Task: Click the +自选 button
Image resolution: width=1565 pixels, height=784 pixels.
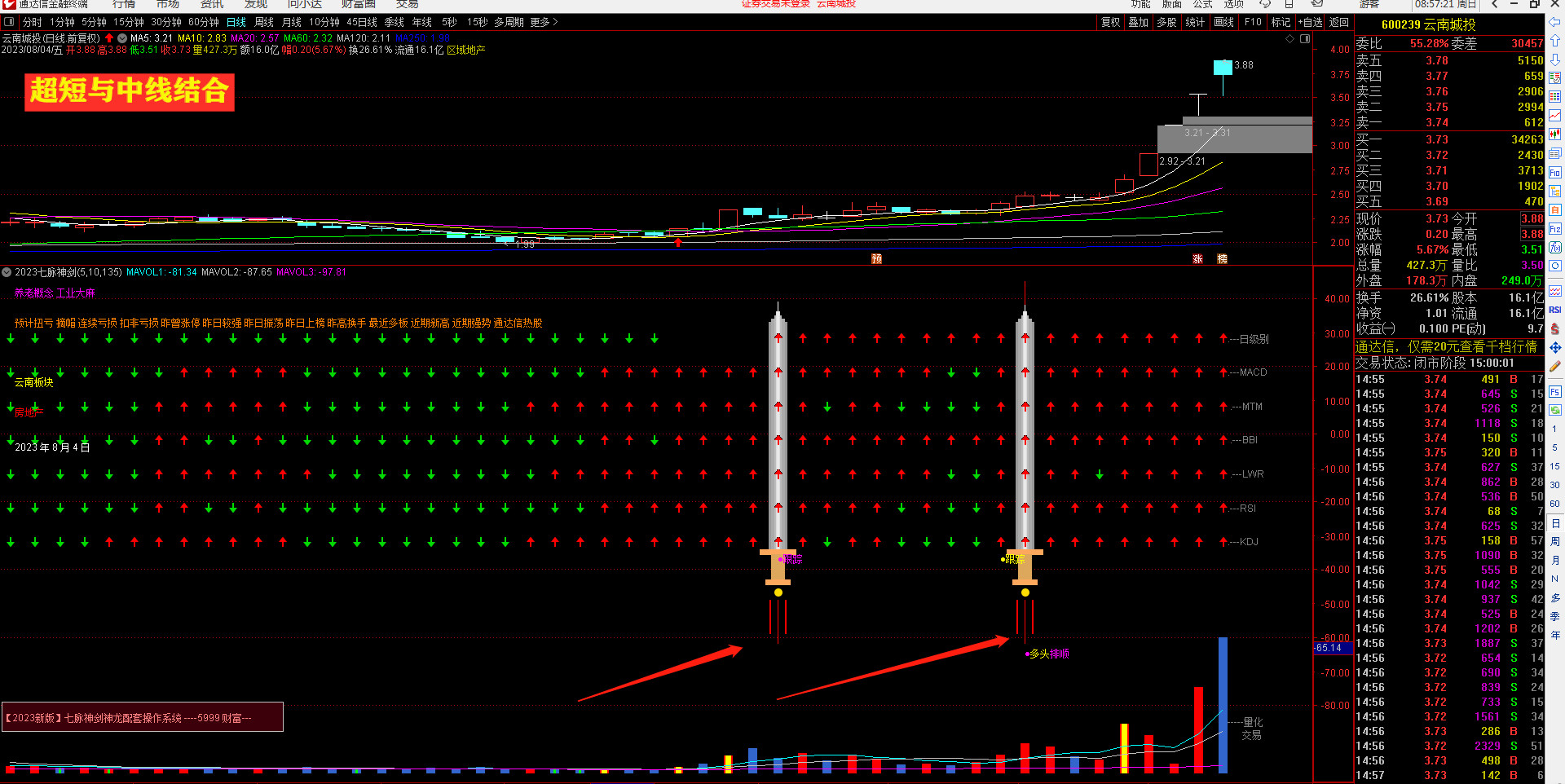Action: [x=1311, y=22]
